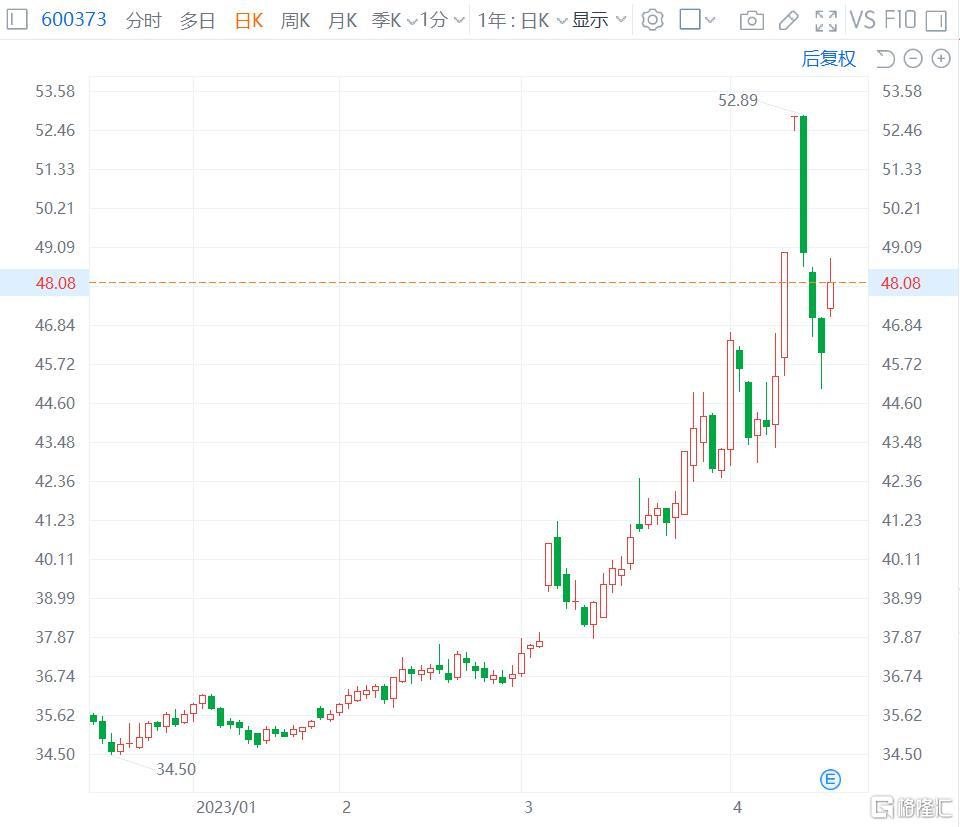Click the month 2 axis label

point(347,807)
